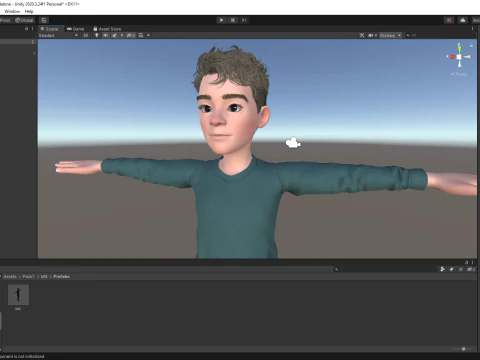Toggle the Hierarchy panel lock icon
Viewport: 480px width, 360px height.
click(27, 29)
